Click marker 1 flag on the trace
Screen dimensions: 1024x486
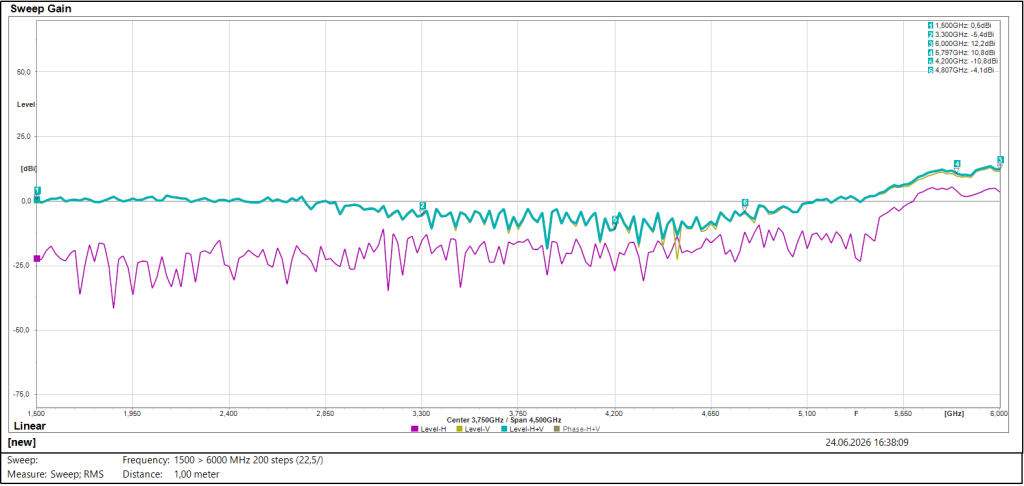pos(37,190)
